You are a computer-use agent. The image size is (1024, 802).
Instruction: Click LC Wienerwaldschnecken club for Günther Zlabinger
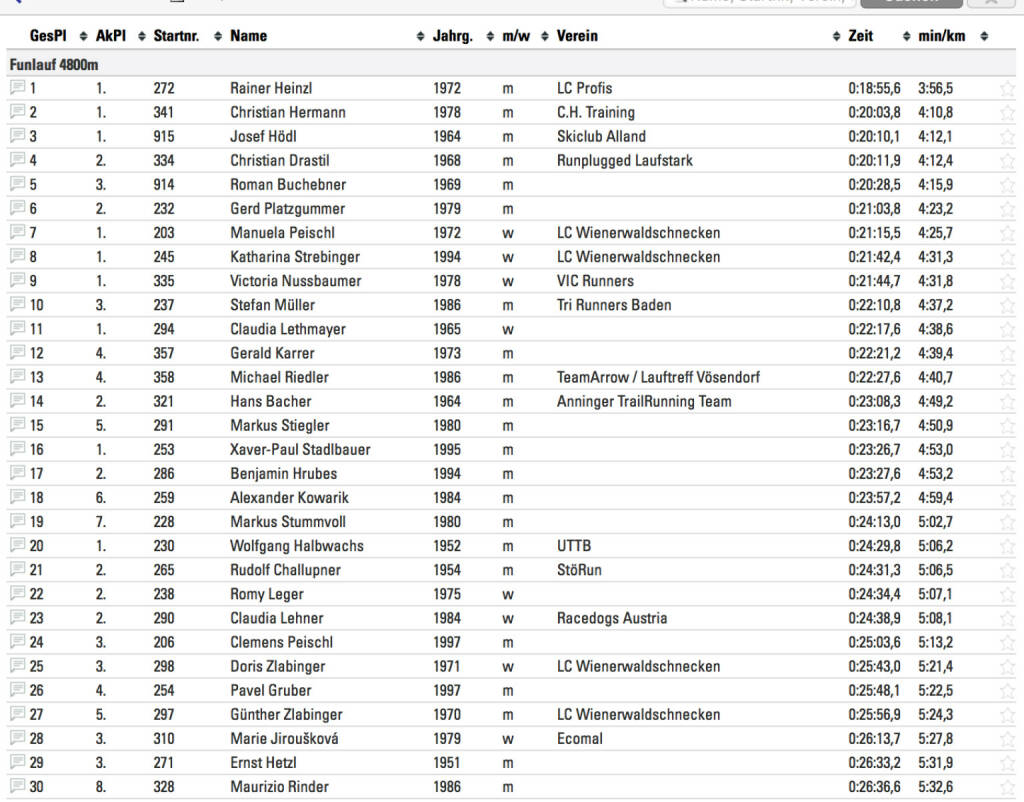[x=638, y=714]
